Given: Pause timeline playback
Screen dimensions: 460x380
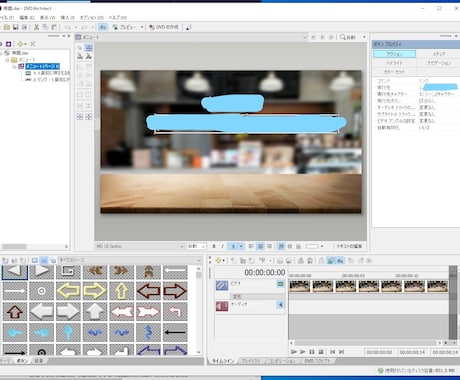Looking at the screenshot, I should (312, 352).
